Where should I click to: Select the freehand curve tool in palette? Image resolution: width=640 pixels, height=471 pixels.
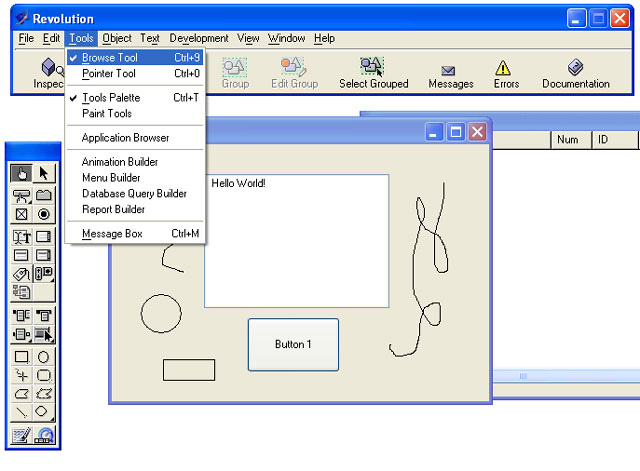[x=21, y=375]
